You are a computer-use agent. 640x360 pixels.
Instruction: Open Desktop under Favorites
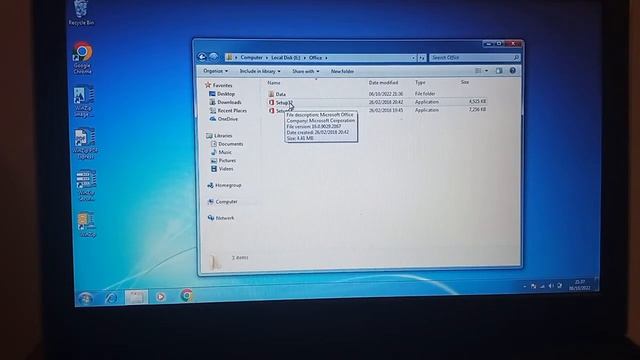(x=226, y=94)
